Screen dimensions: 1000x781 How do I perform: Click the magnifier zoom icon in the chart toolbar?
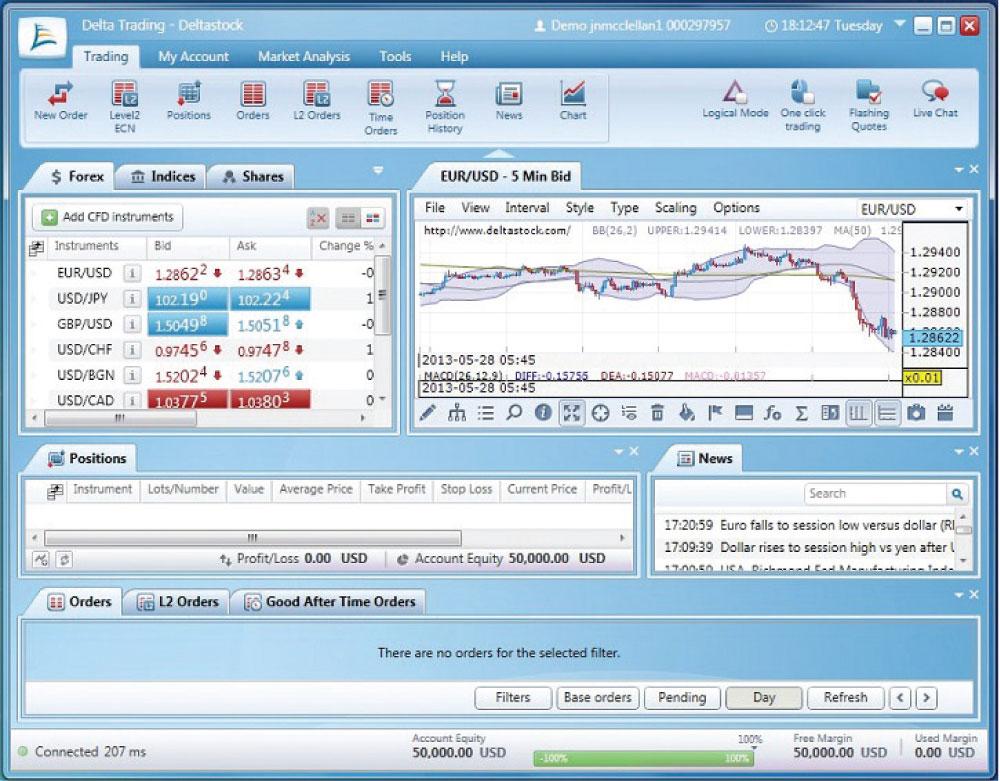pos(513,413)
